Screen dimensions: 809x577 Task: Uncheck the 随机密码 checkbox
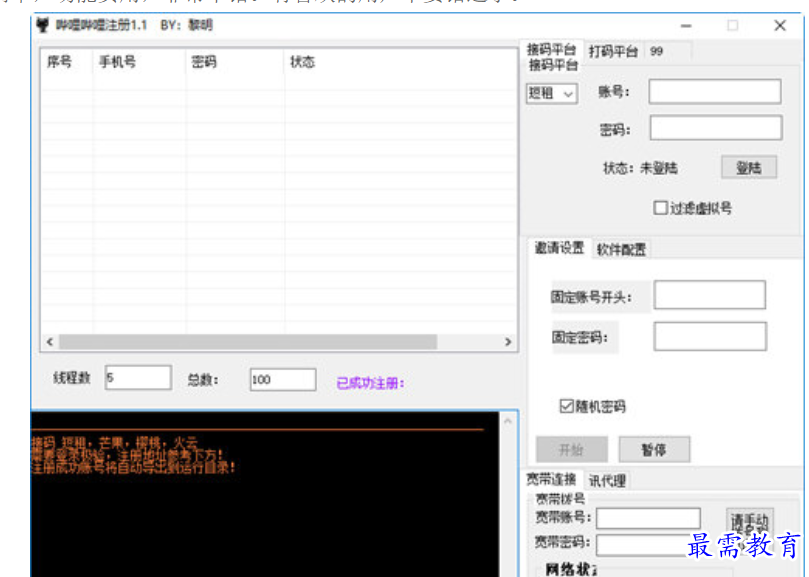567,406
